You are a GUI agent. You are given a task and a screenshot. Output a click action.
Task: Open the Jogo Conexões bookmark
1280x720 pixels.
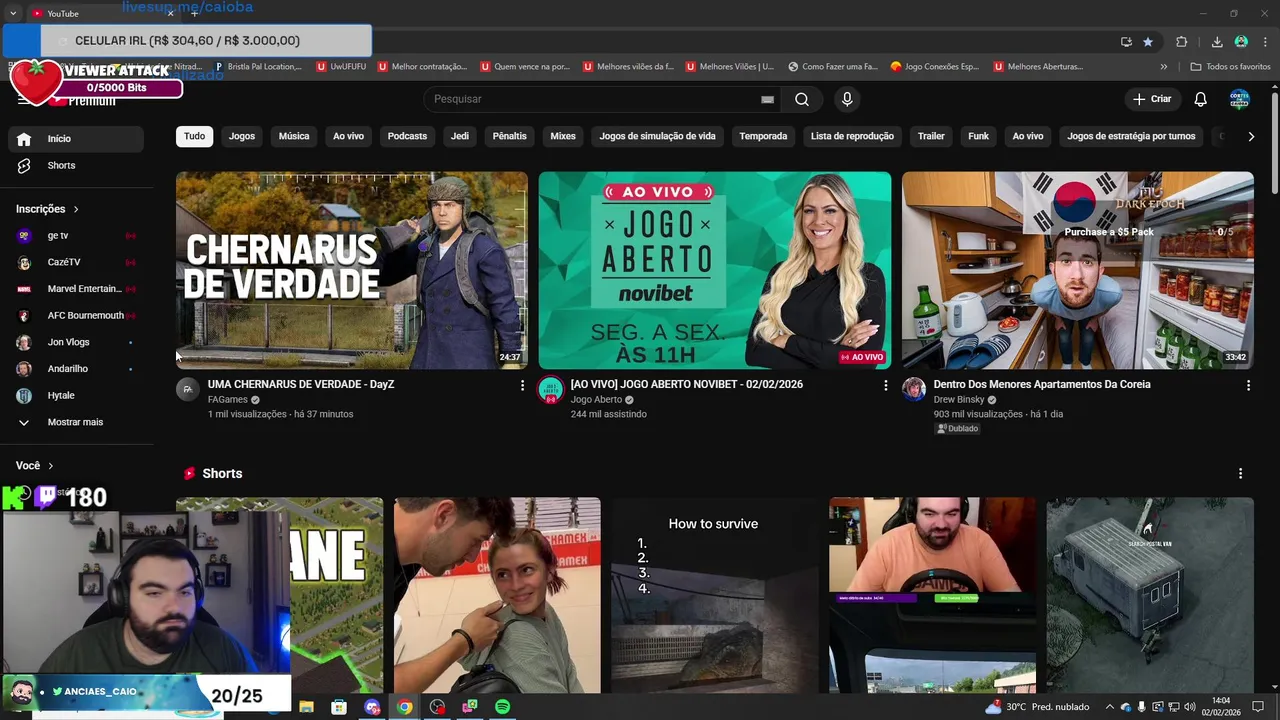coord(935,67)
